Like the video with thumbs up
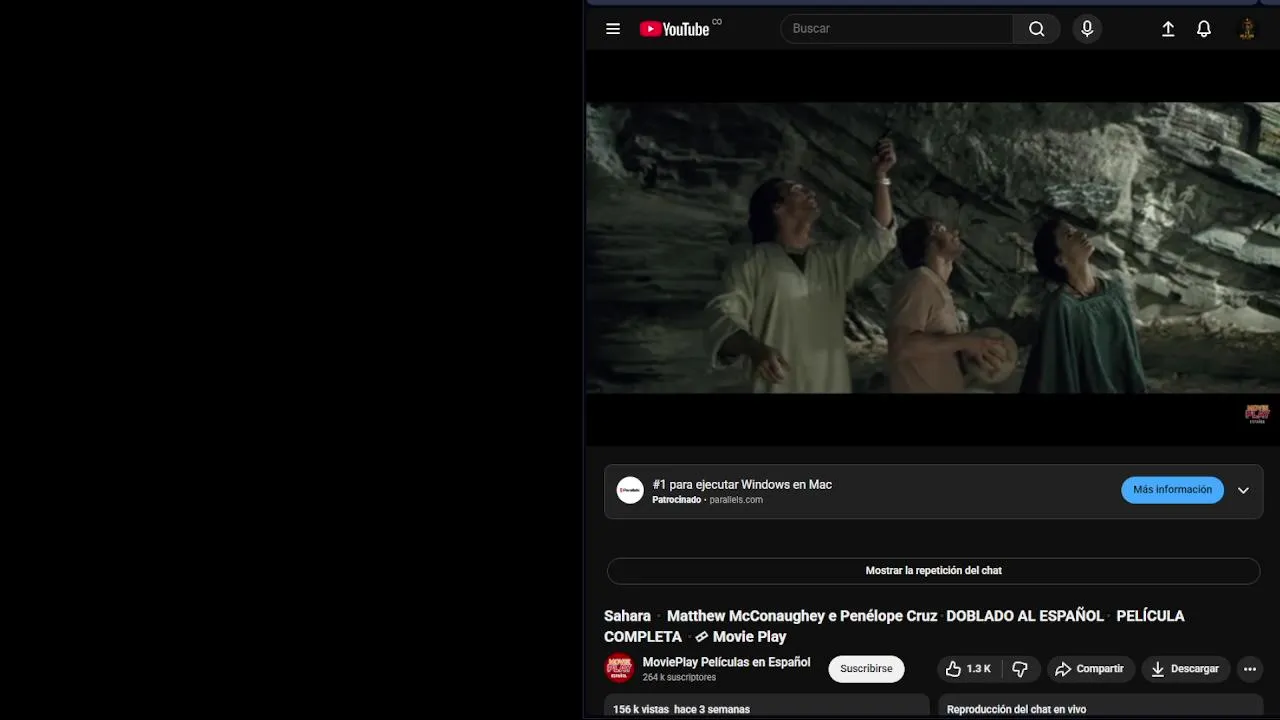 click(968, 669)
